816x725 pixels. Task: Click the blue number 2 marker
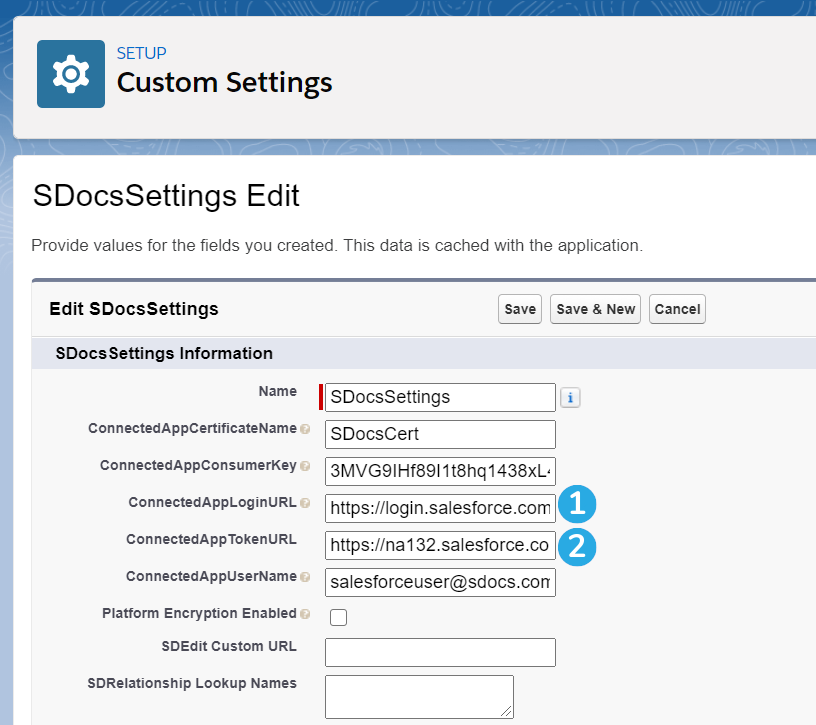tap(577, 547)
